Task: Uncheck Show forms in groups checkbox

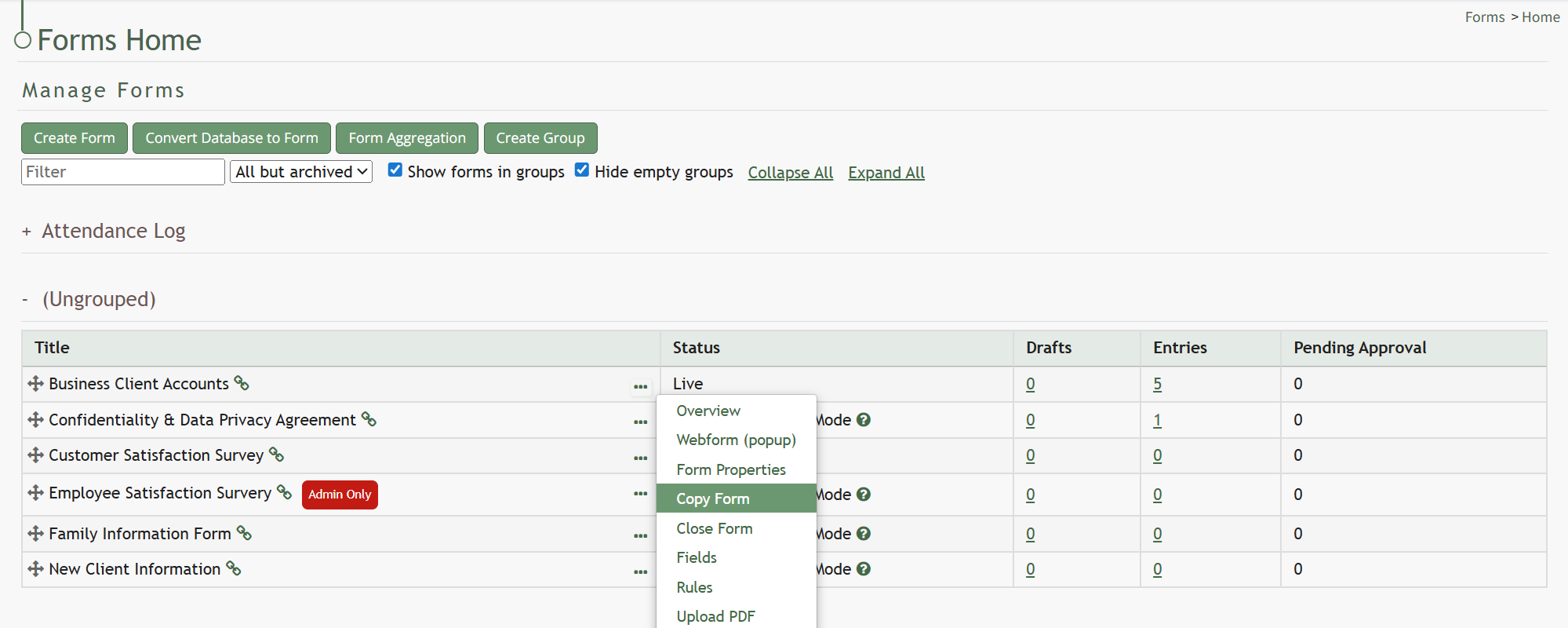Action: click(395, 170)
